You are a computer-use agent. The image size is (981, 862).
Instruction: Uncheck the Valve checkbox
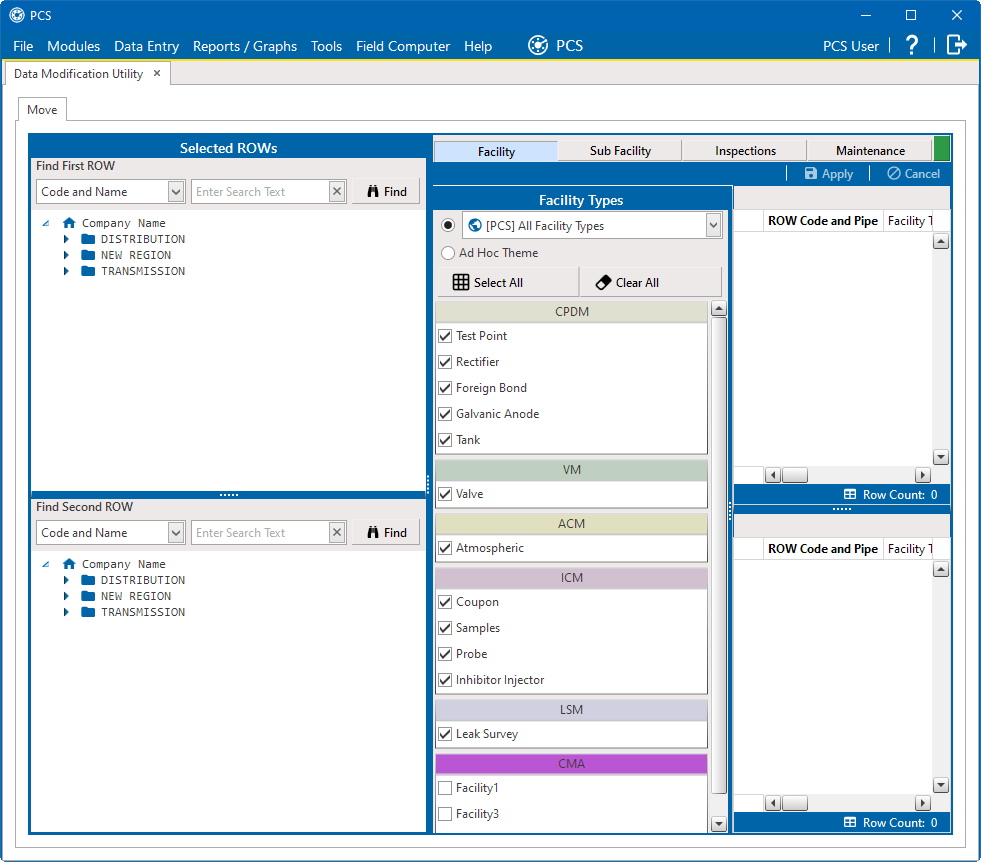coord(445,494)
